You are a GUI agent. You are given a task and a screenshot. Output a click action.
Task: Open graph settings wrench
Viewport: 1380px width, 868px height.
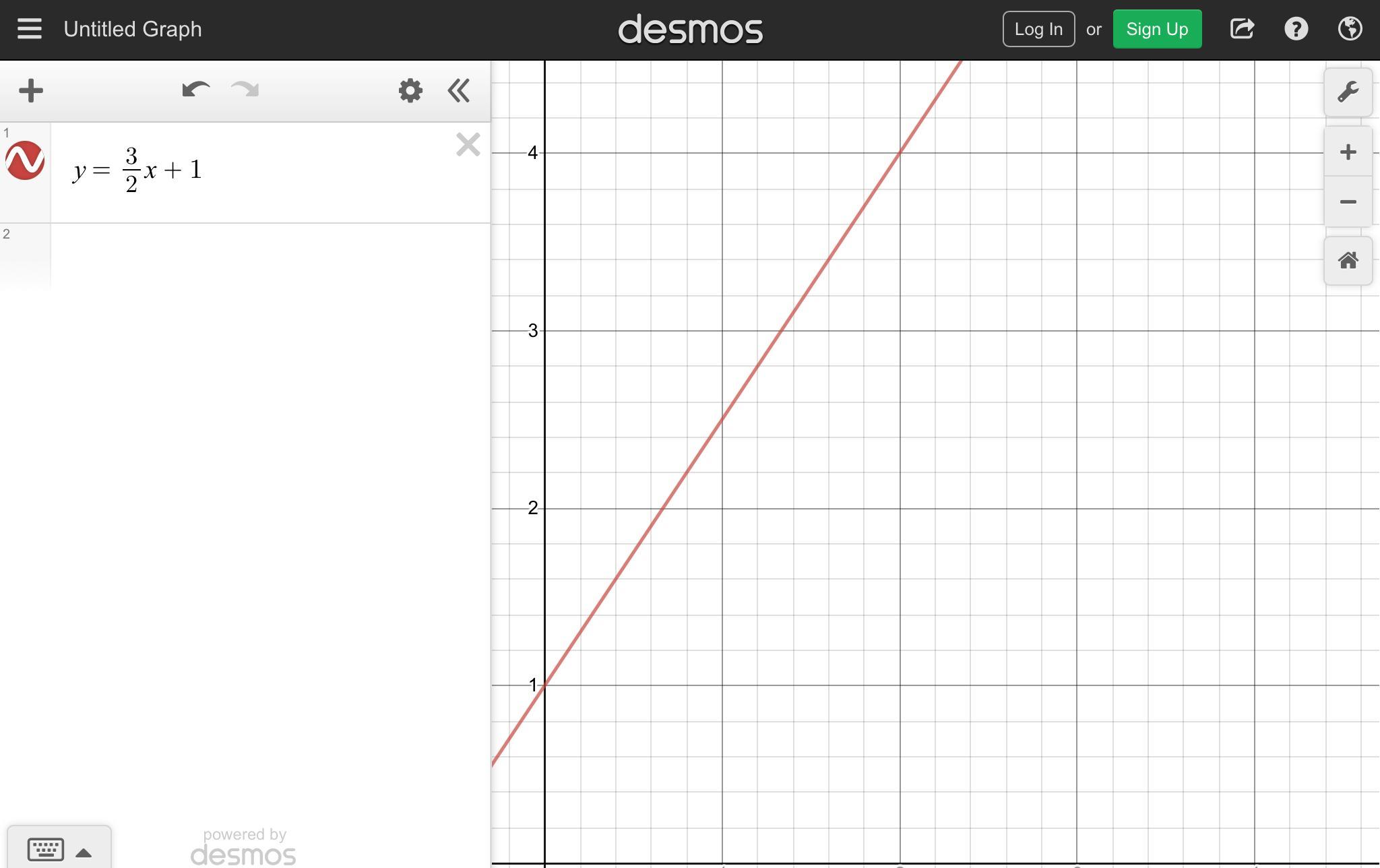1348,92
